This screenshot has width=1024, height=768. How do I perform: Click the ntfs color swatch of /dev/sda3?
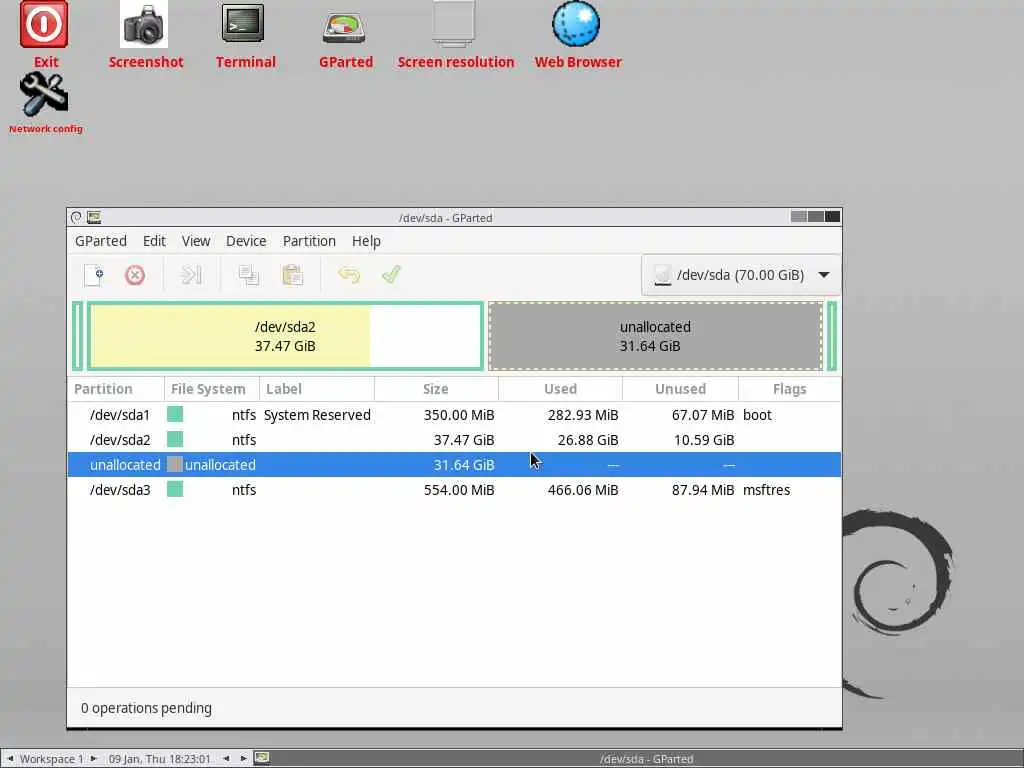(x=175, y=489)
